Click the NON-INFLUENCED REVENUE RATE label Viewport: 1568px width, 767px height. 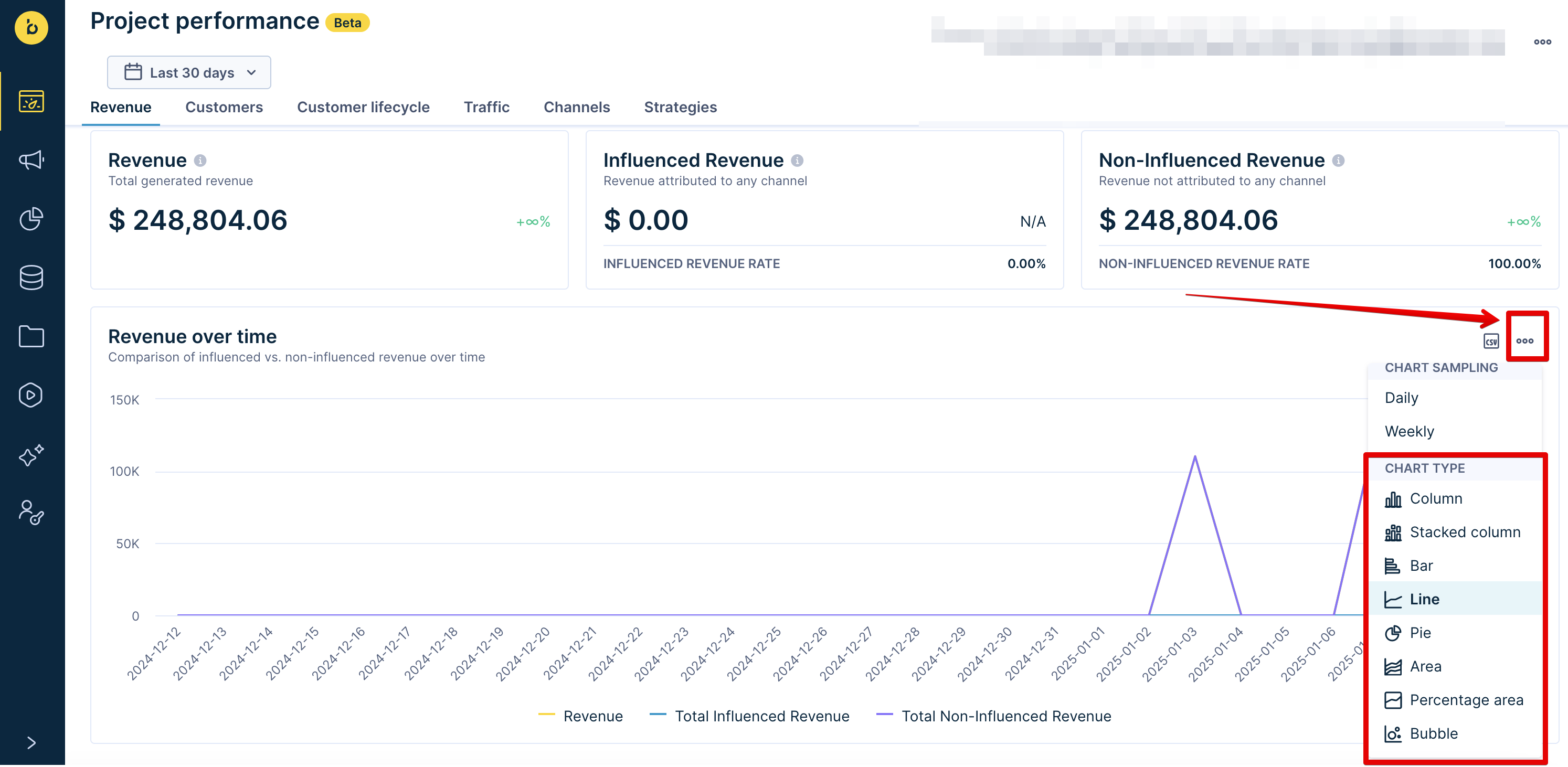1204,264
